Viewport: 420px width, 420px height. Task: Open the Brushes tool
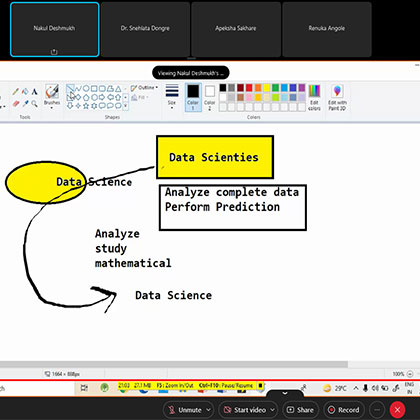[52, 97]
